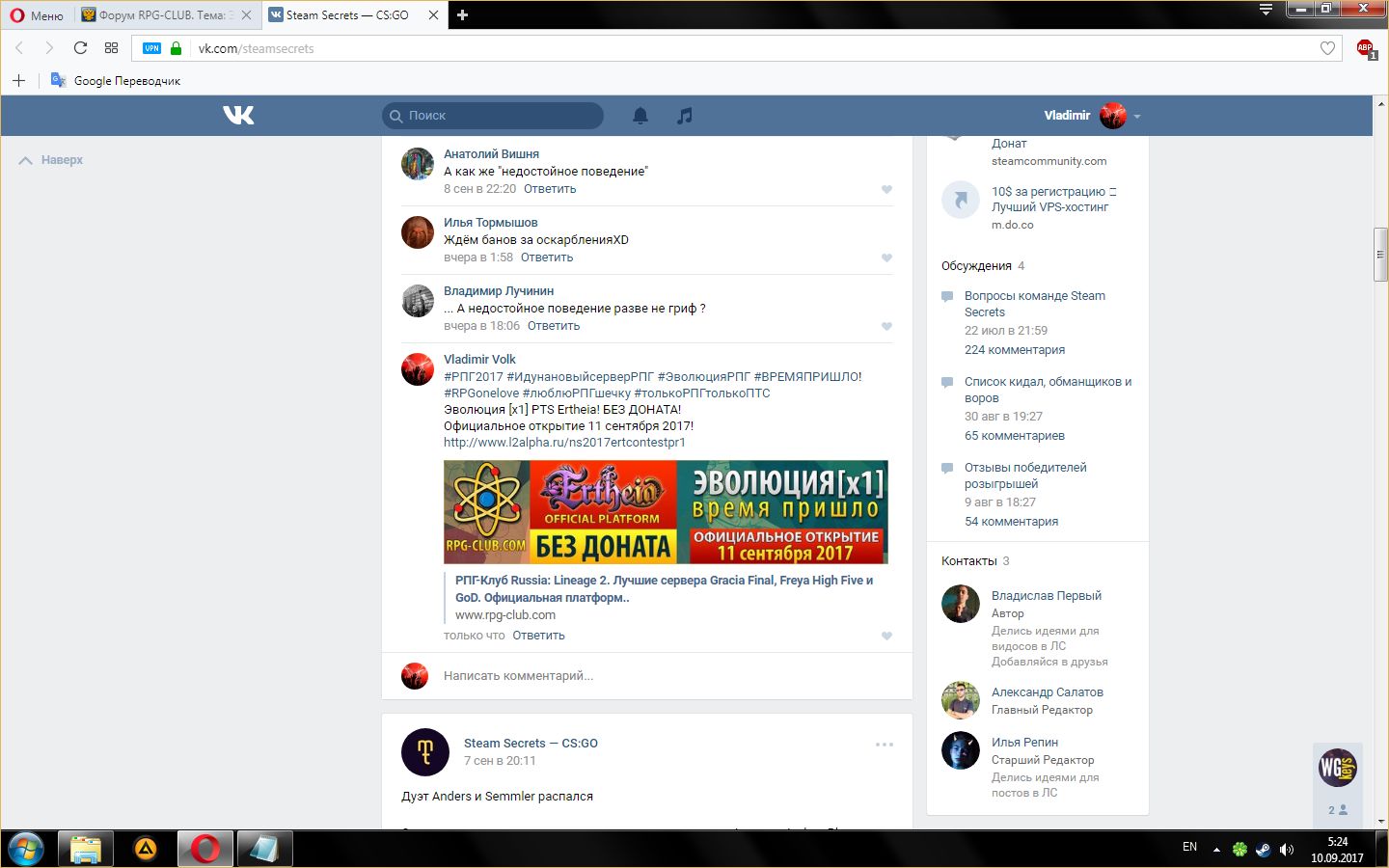1389x868 pixels.
Task: Open AIMP player in taskbar
Action: tap(146, 849)
